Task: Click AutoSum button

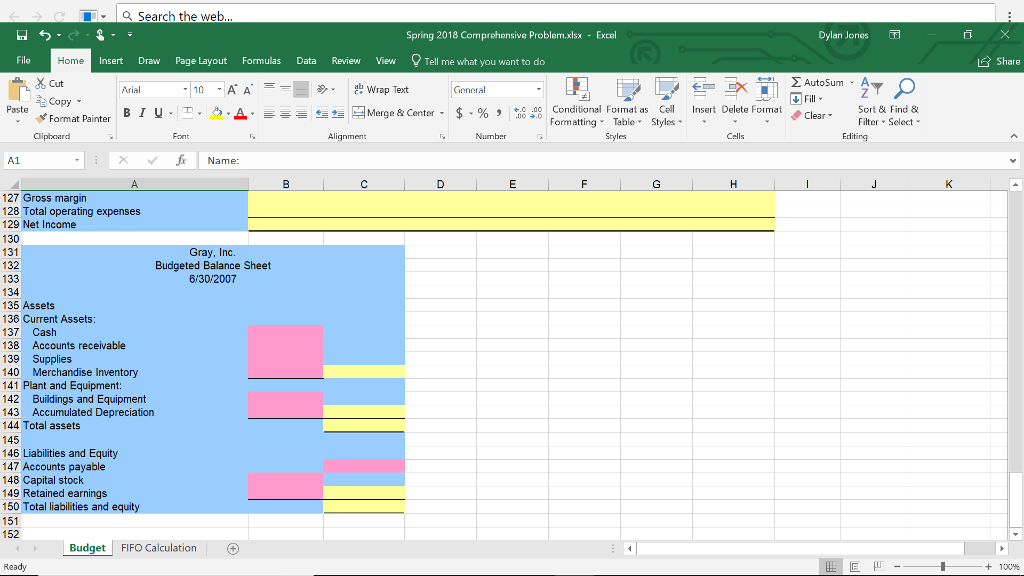Action: 818,82
